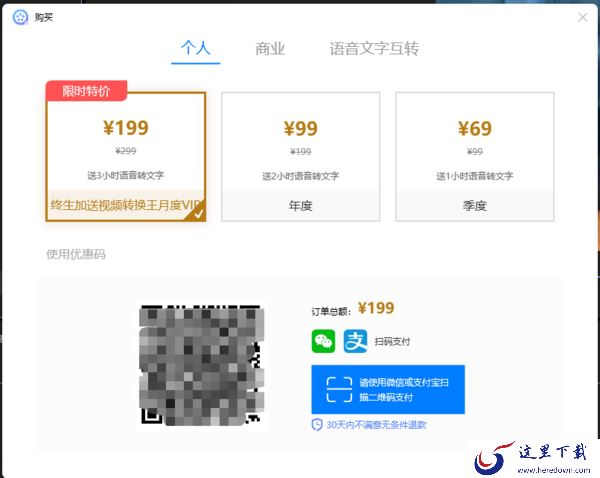Image resolution: width=600 pixels, height=478 pixels.
Task: Select the Alipay icon
Action: [x=355, y=341]
